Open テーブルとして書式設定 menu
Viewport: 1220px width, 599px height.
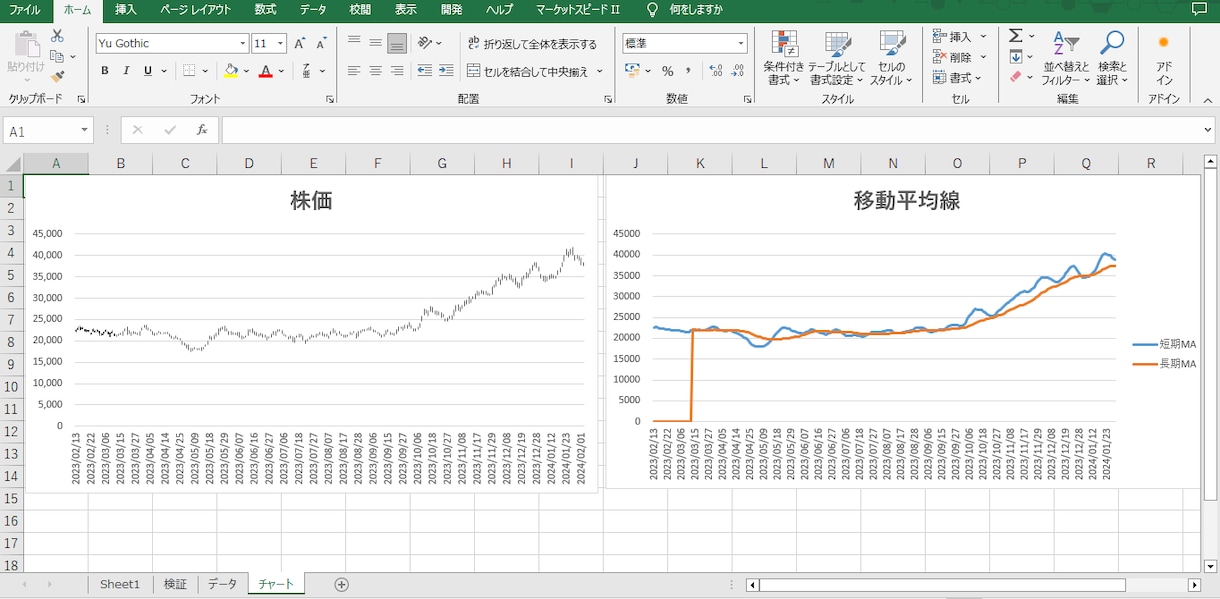837,58
